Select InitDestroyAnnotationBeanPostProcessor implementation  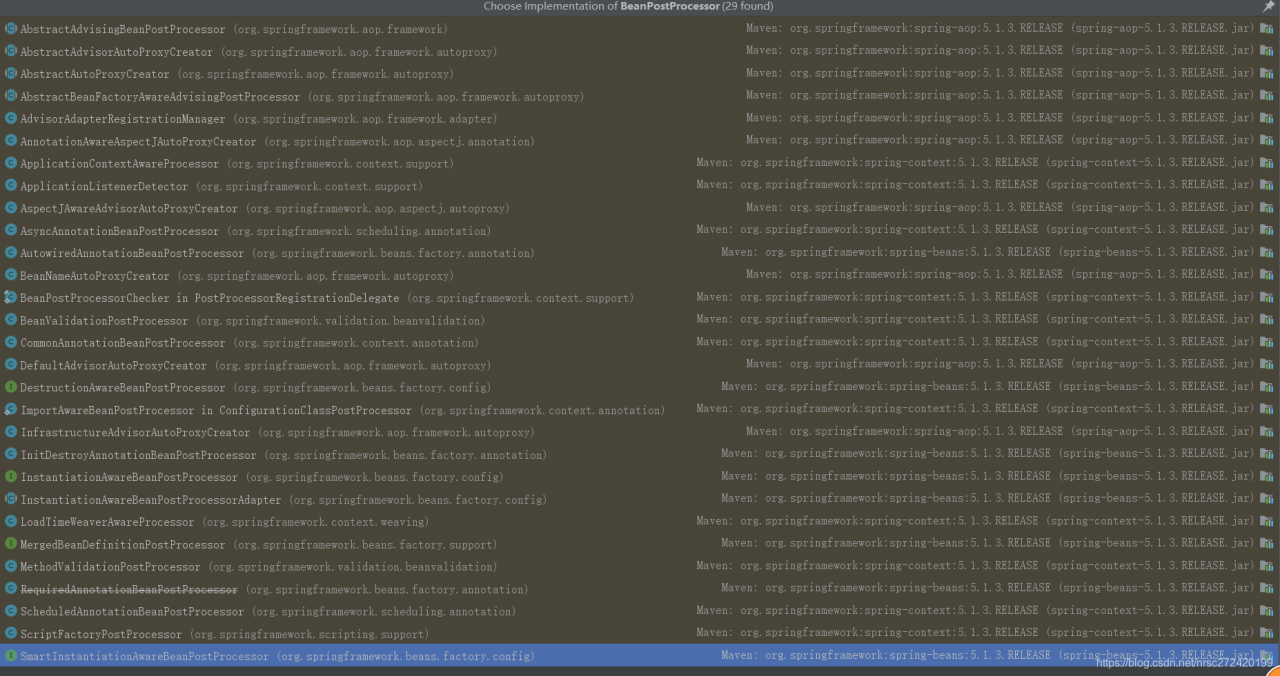640,454
